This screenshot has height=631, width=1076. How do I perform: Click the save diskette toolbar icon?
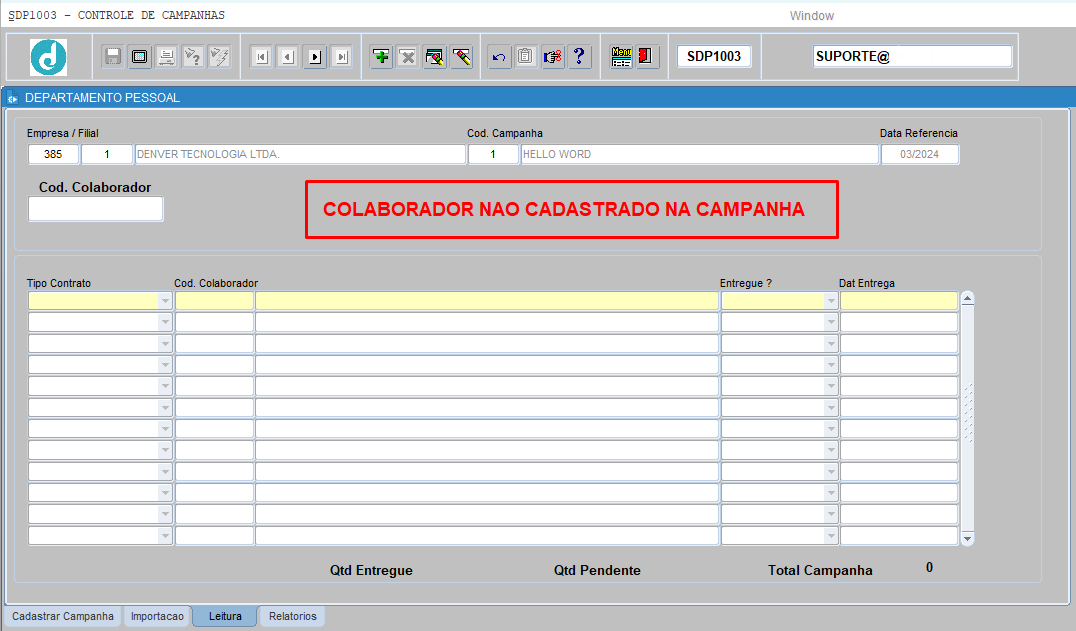[113, 57]
